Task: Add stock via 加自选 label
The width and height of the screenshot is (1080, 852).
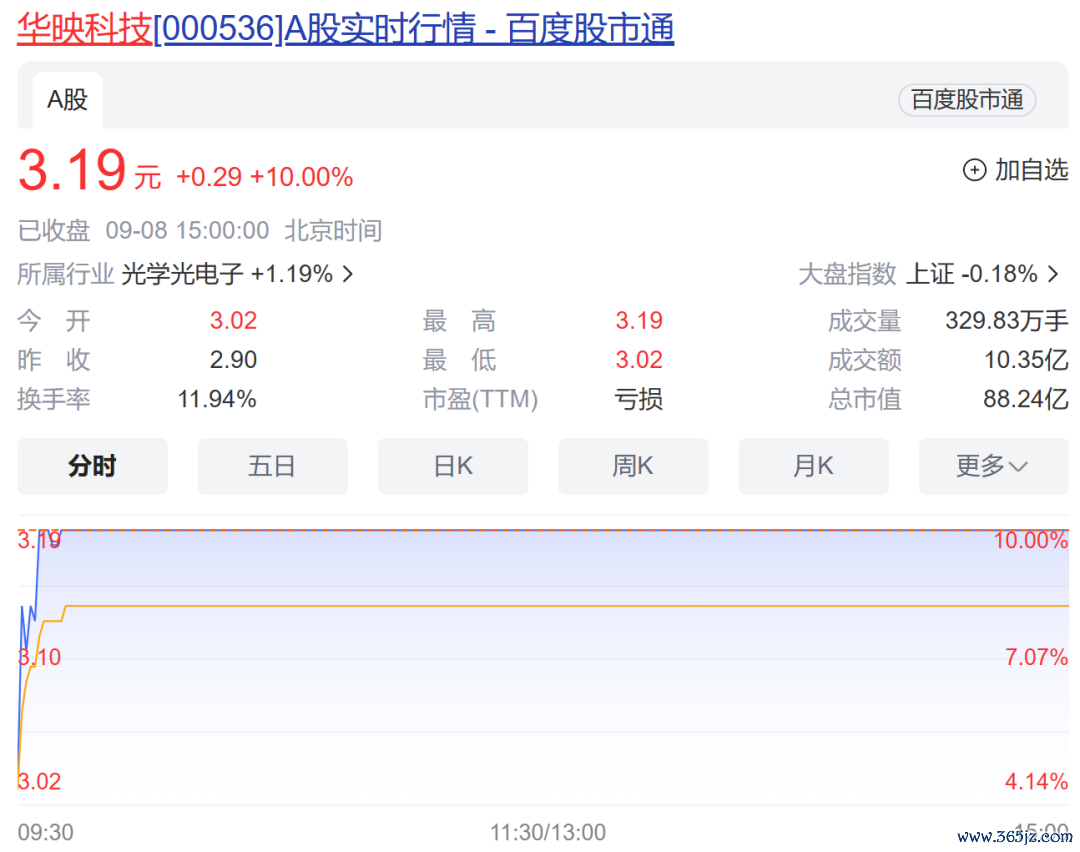Action: tap(1031, 169)
